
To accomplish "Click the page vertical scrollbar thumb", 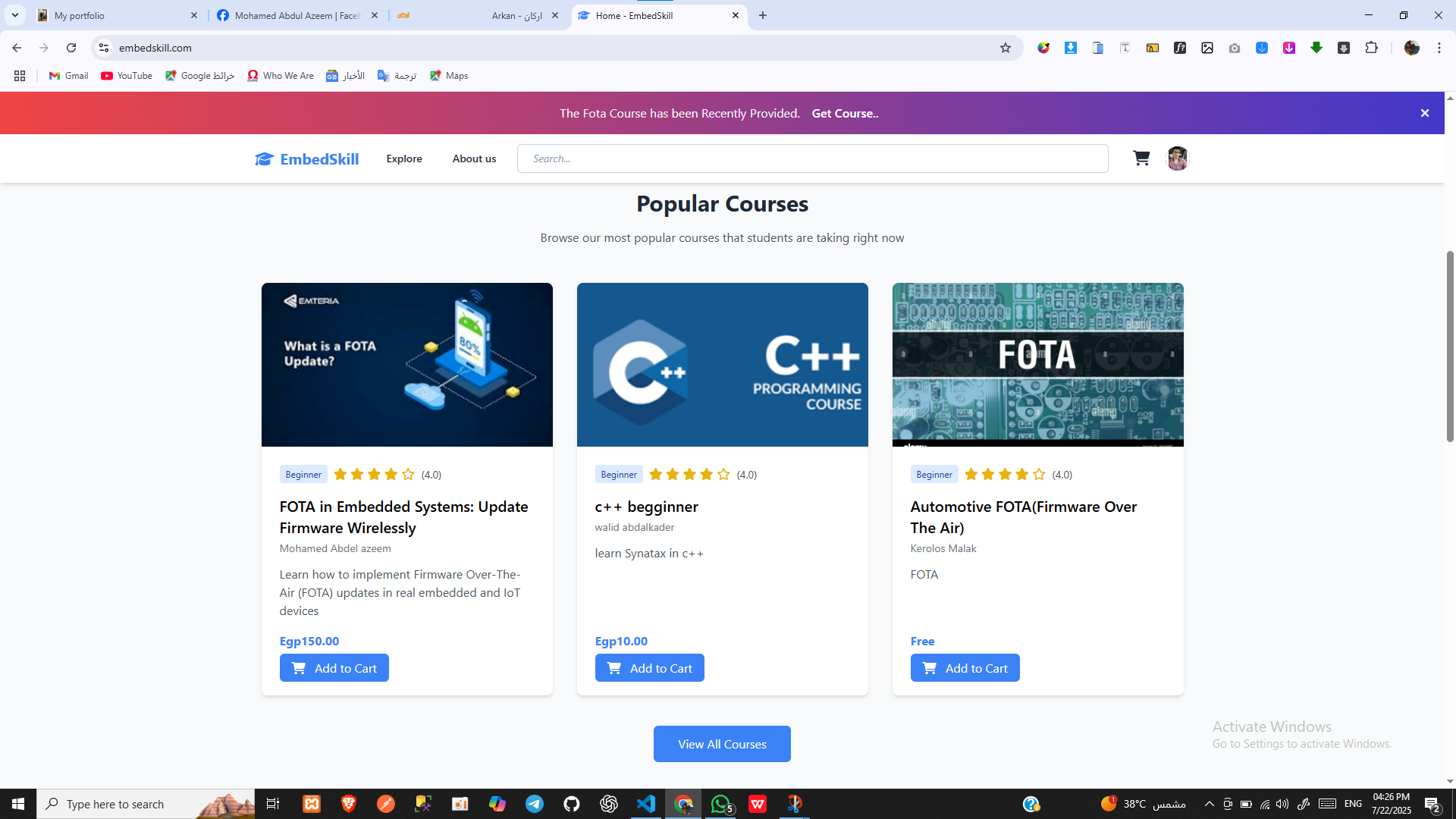I will click(1450, 345).
